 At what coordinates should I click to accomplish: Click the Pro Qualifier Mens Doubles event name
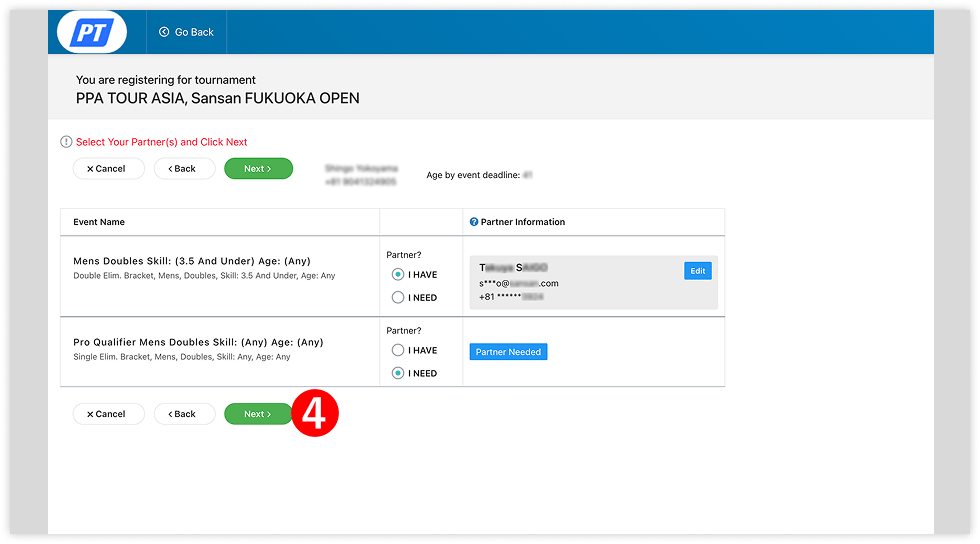(198, 342)
